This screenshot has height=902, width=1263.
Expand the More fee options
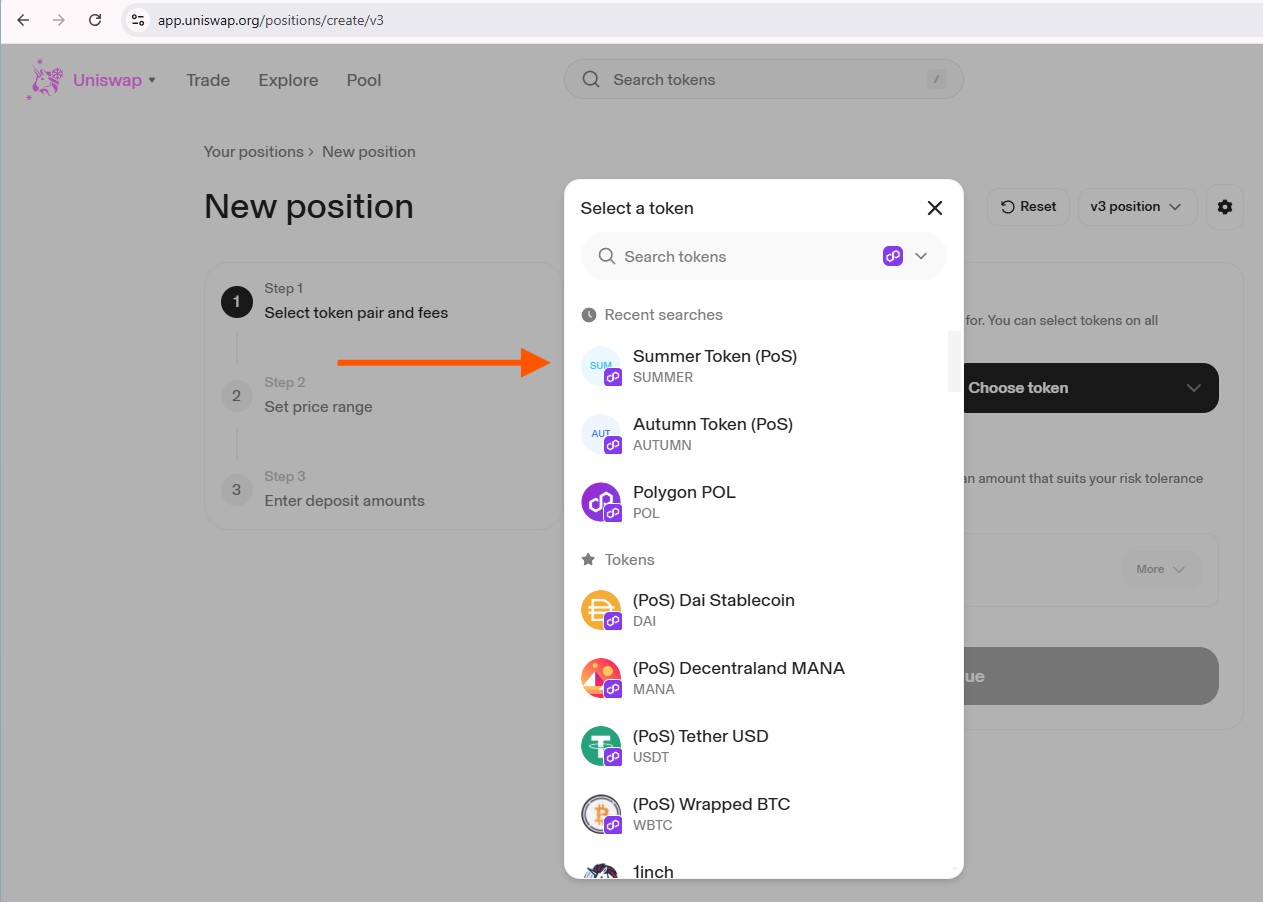(1160, 569)
